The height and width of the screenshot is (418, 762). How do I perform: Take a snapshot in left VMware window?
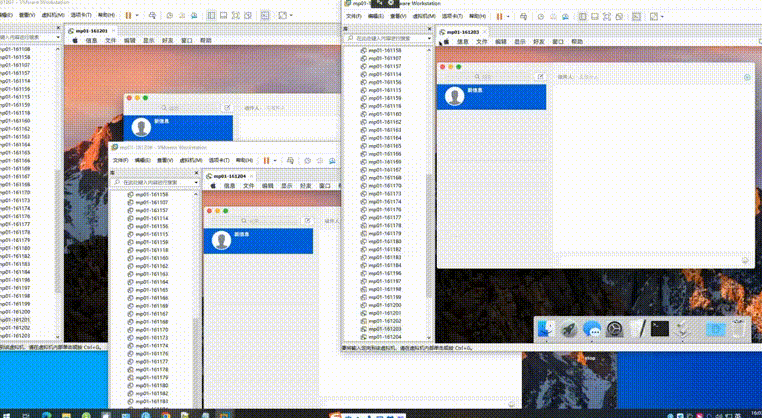pyautogui.click(x=170, y=16)
